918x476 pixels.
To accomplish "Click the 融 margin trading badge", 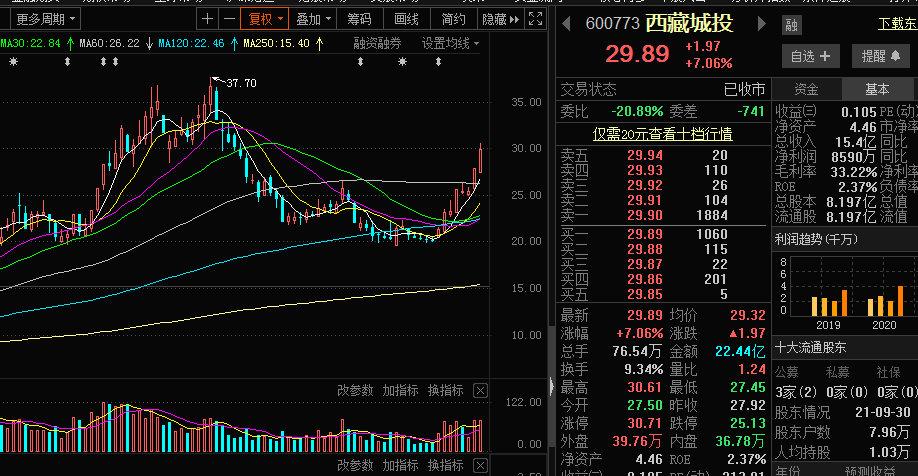I will 792,25.
